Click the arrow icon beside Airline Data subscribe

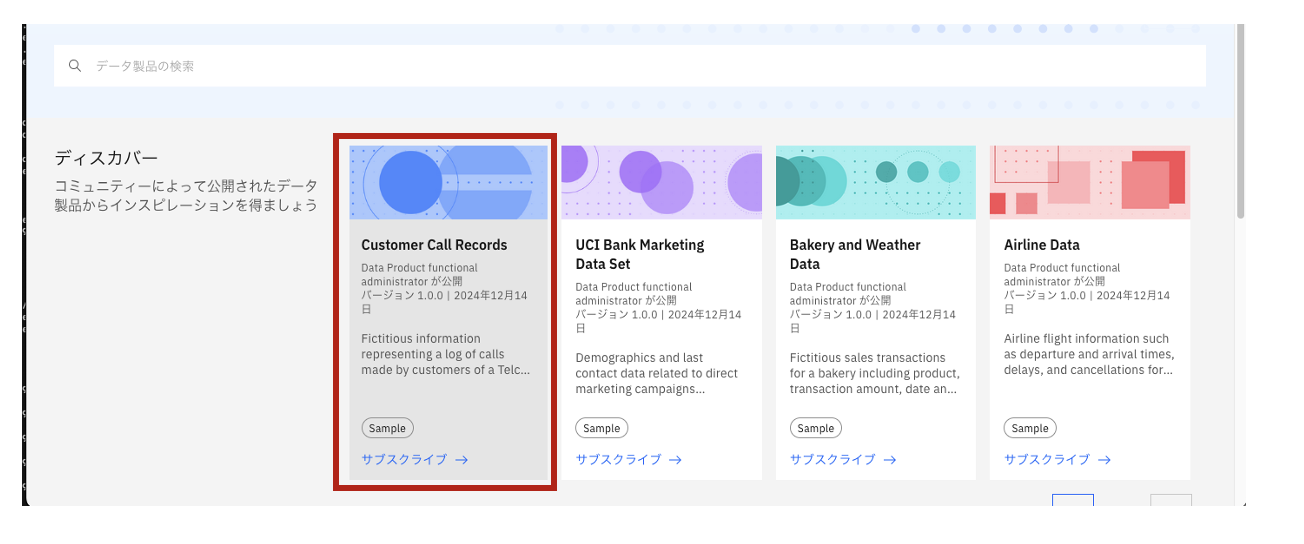pyautogui.click(x=1104, y=460)
